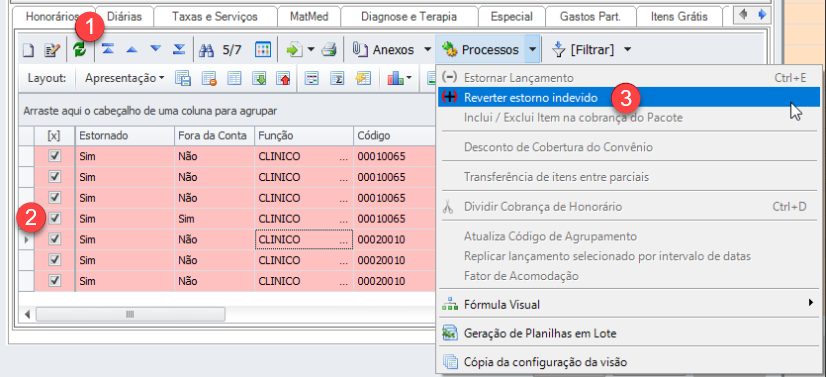Click layout icon with green down arrow

click(260, 78)
